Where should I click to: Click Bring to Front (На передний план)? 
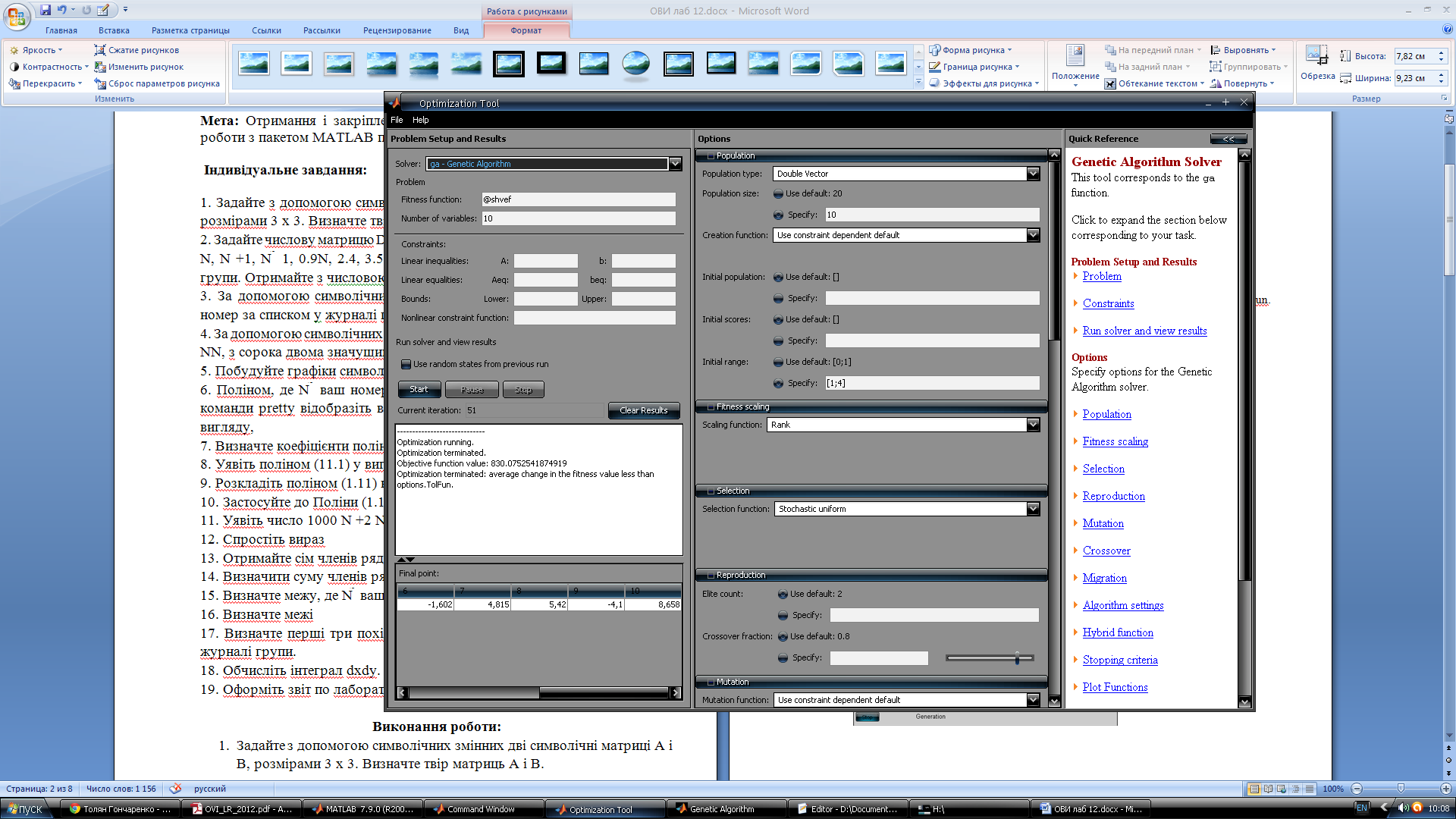[x=1153, y=50]
